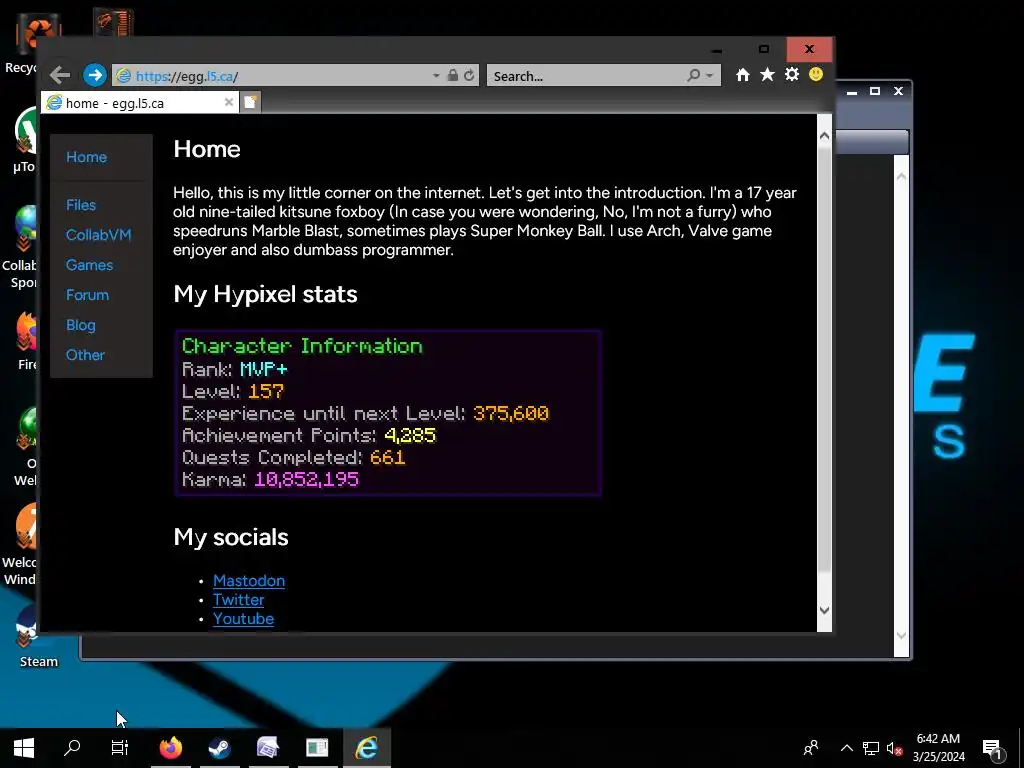Open CollabVM sidebar link

pos(99,235)
